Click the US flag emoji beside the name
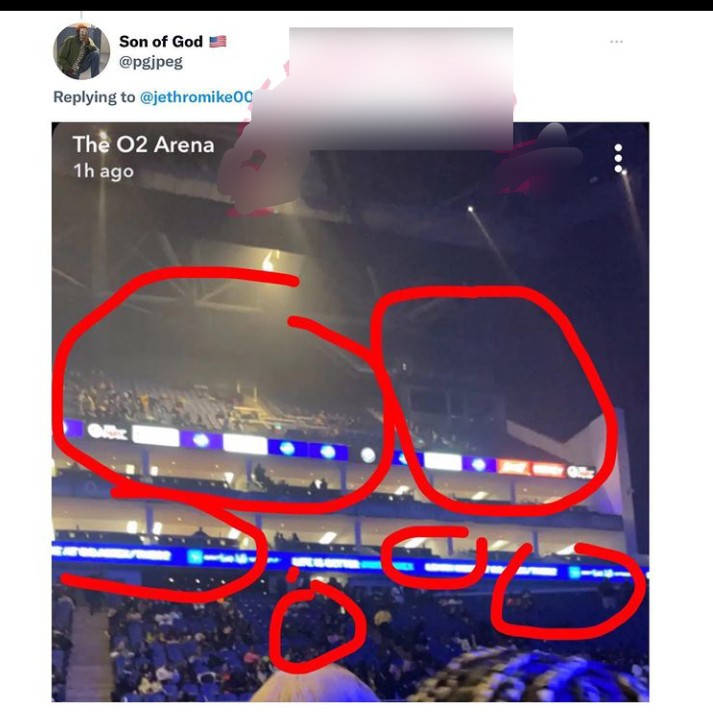The height and width of the screenshot is (720, 713). [218, 42]
